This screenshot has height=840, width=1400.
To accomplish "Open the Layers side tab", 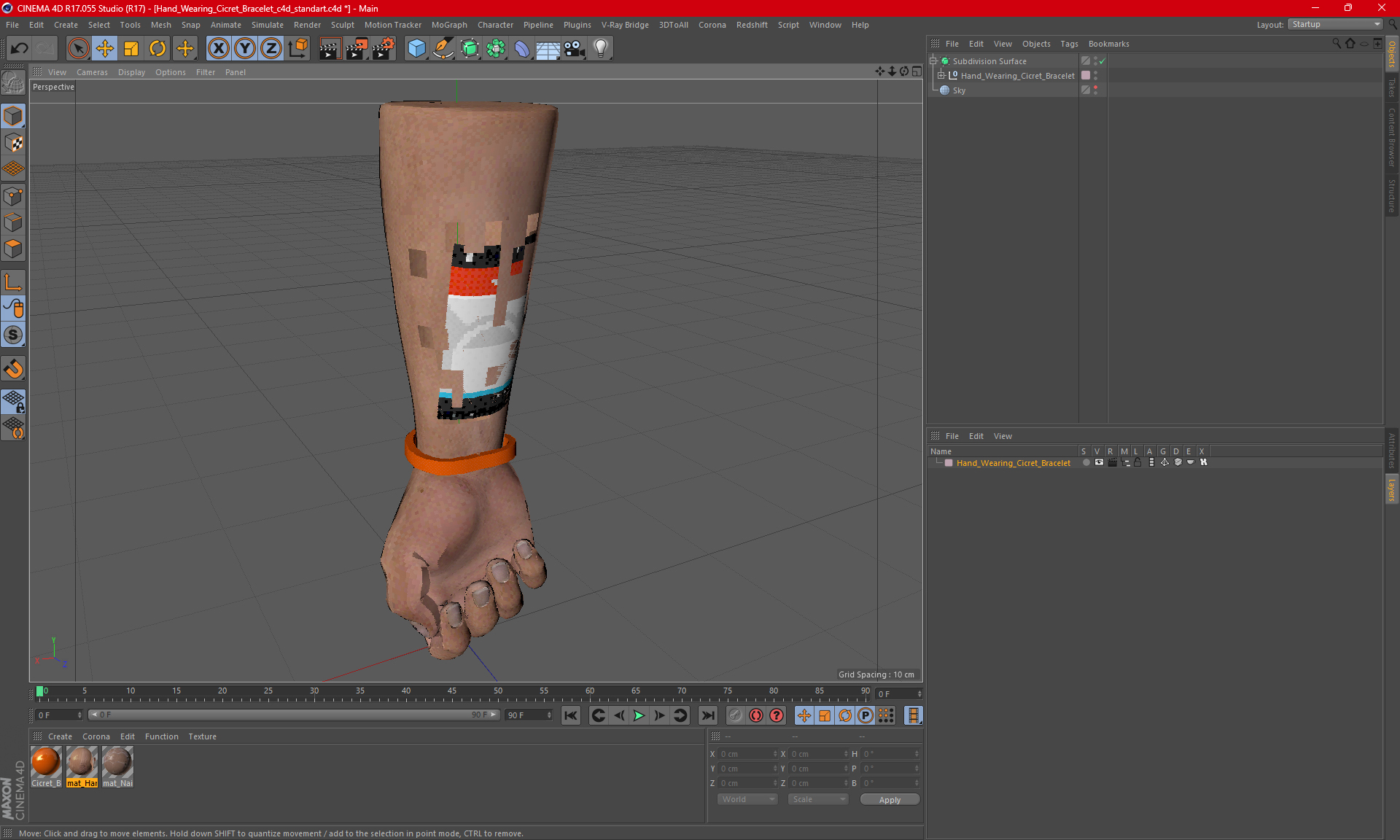I will [1392, 489].
